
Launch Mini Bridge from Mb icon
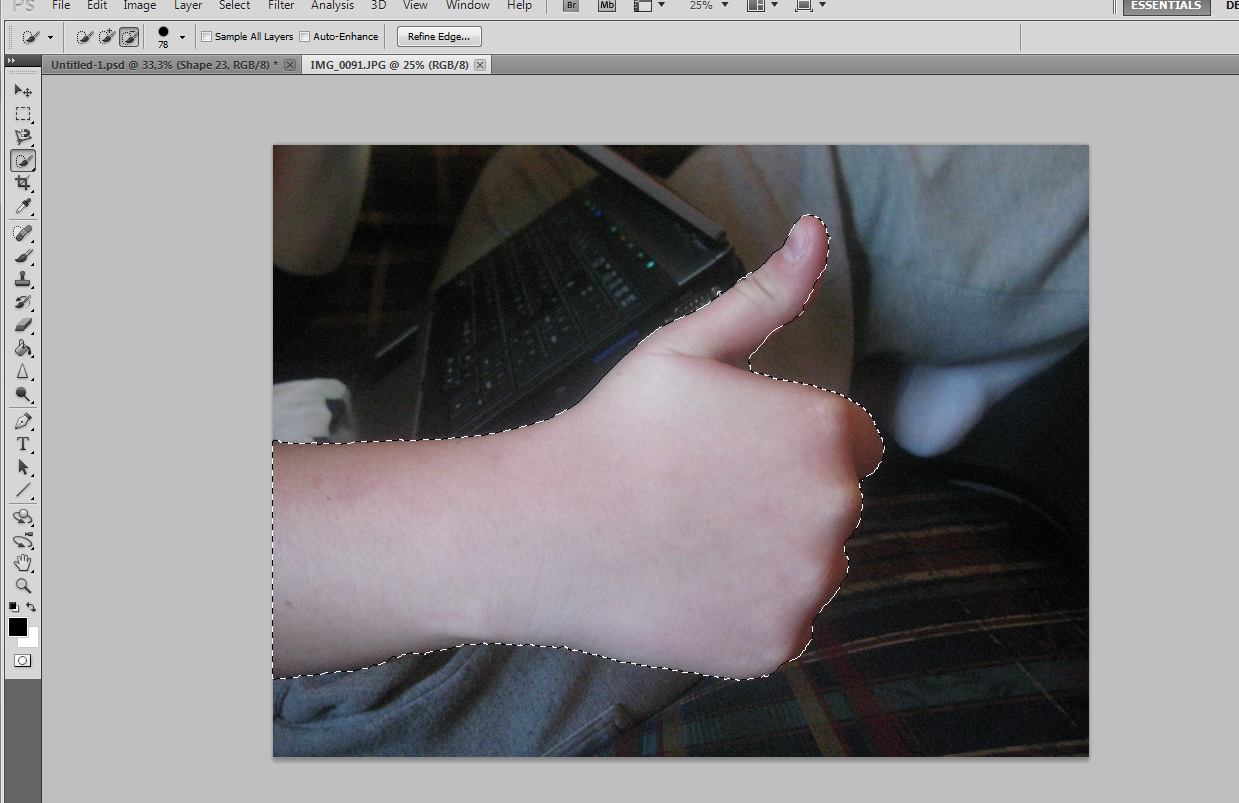(606, 5)
